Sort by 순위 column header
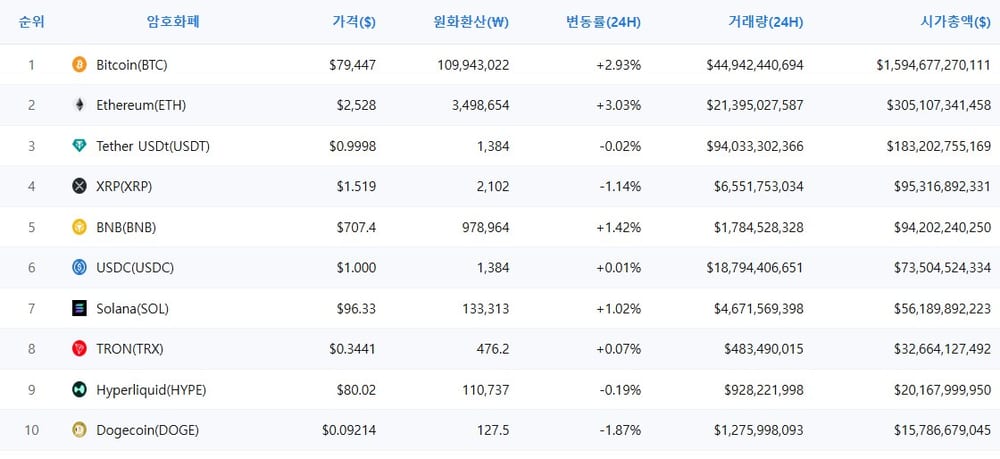This screenshot has height=459, width=1000. 31,22
